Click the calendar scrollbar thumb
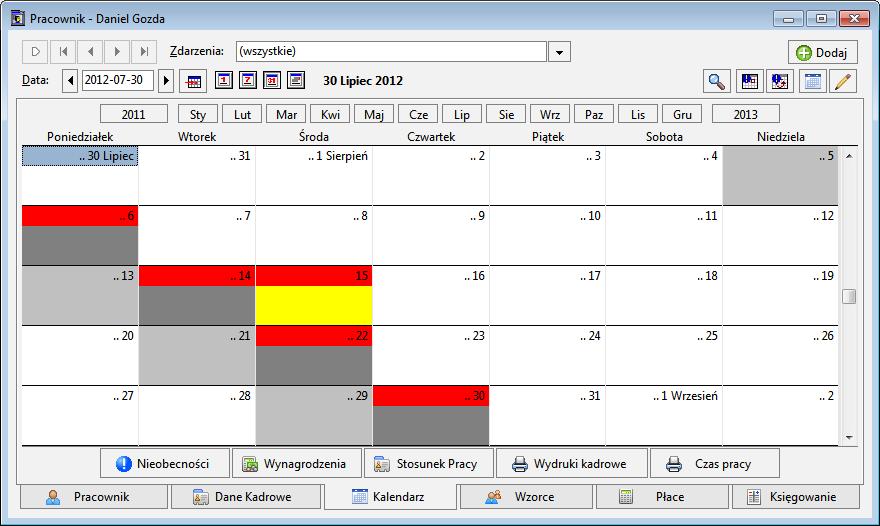The width and height of the screenshot is (880, 526). pyautogui.click(x=849, y=296)
